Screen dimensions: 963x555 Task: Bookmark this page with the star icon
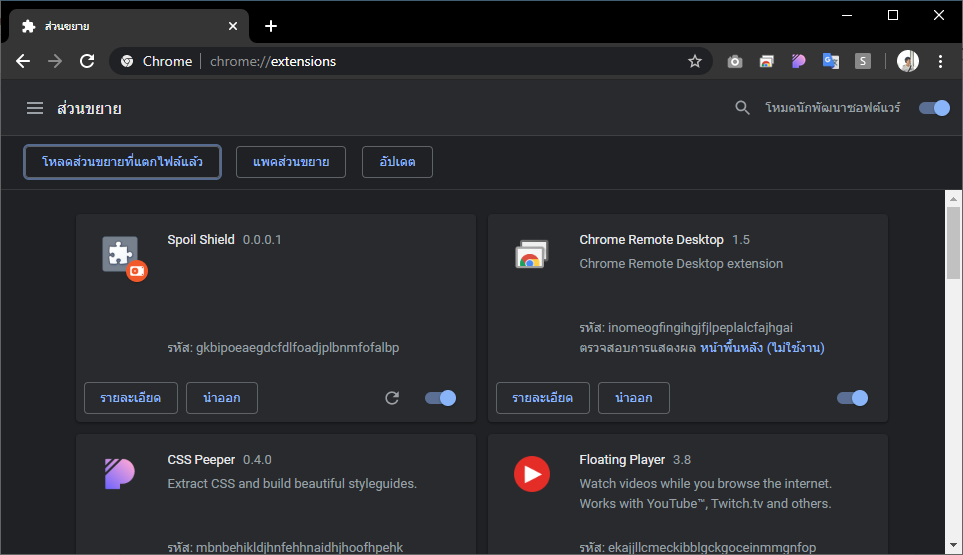[x=695, y=61]
